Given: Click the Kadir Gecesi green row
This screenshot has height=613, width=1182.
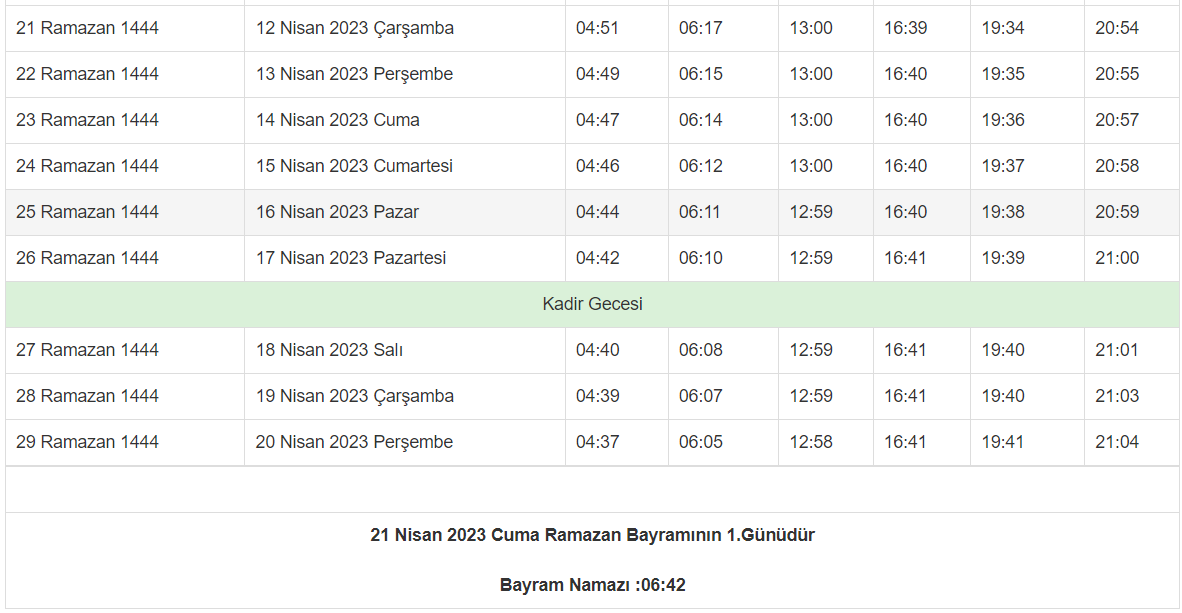Looking at the screenshot, I should click(592, 304).
